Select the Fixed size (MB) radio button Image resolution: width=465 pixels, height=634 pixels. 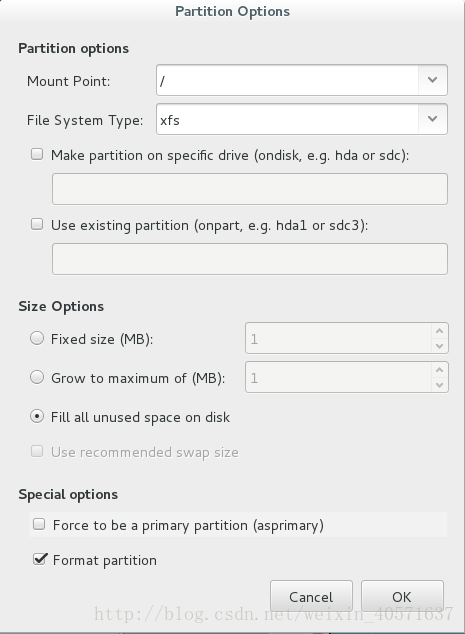[37, 338]
